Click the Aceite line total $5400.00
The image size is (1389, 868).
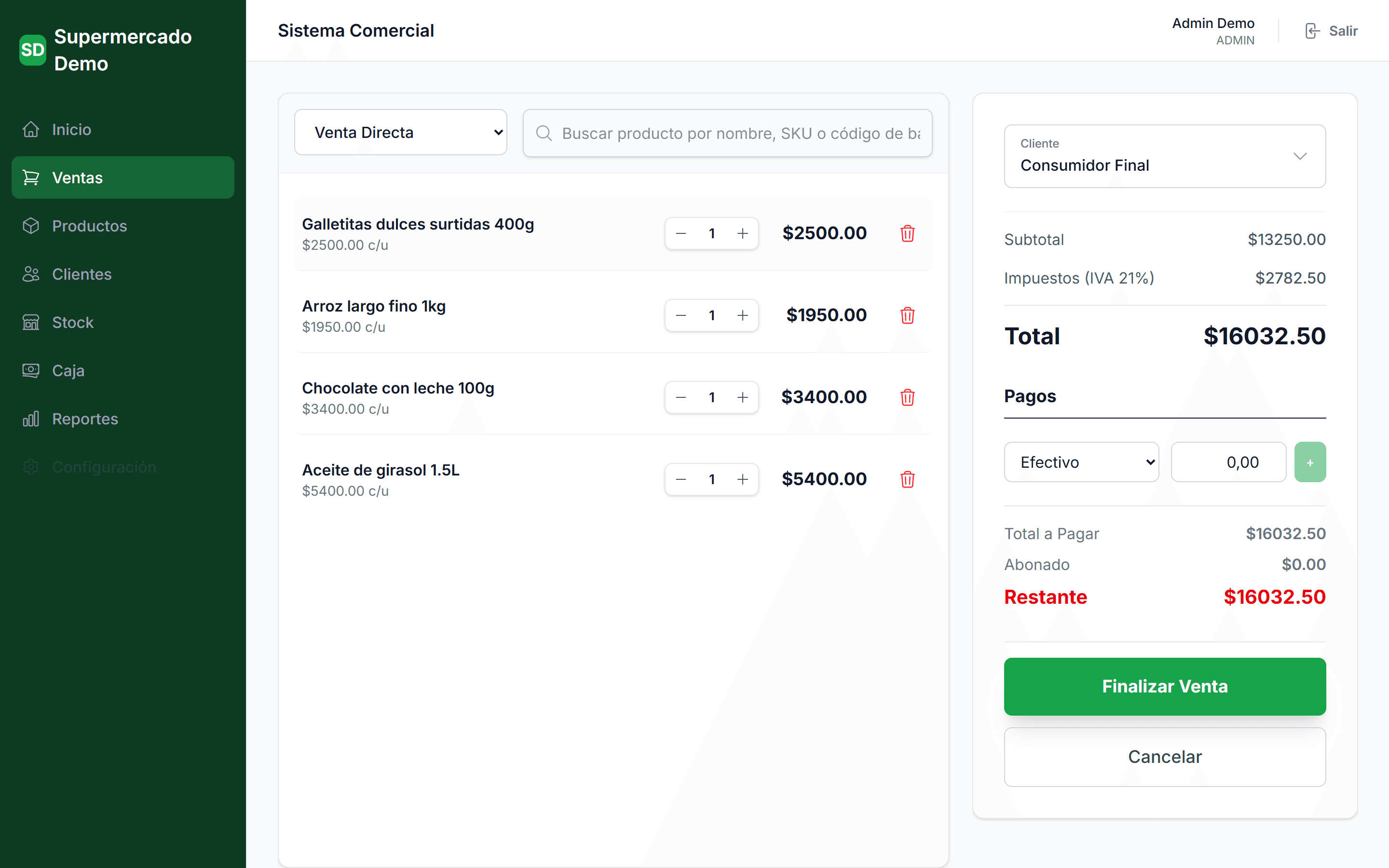coord(824,480)
